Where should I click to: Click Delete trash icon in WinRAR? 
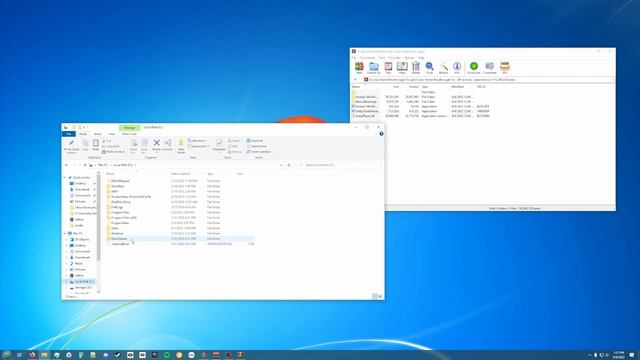tap(416, 67)
